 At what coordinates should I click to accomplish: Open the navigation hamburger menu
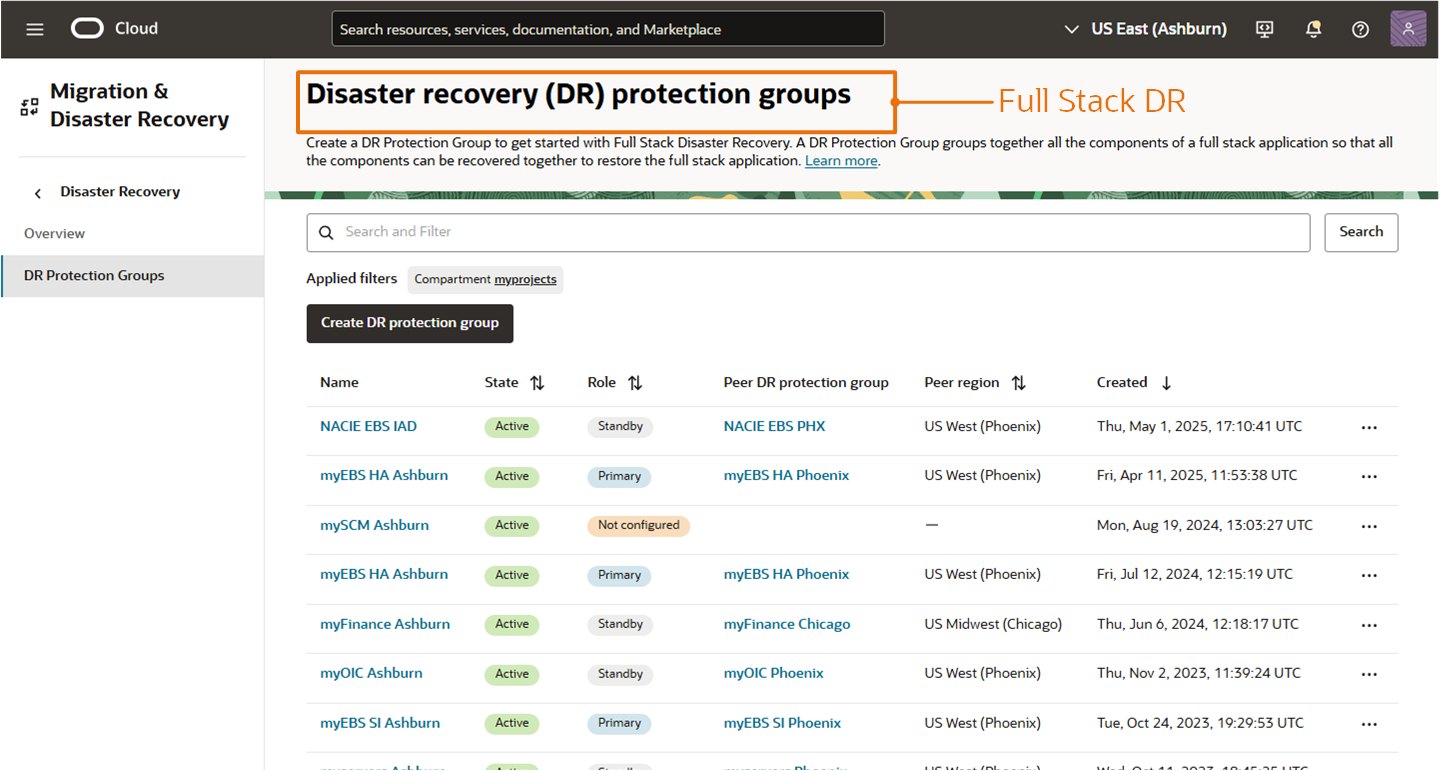(x=35, y=29)
